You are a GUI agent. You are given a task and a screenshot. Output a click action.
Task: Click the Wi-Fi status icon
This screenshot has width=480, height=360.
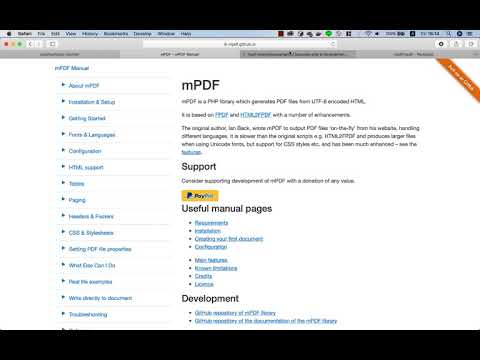(368, 34)
